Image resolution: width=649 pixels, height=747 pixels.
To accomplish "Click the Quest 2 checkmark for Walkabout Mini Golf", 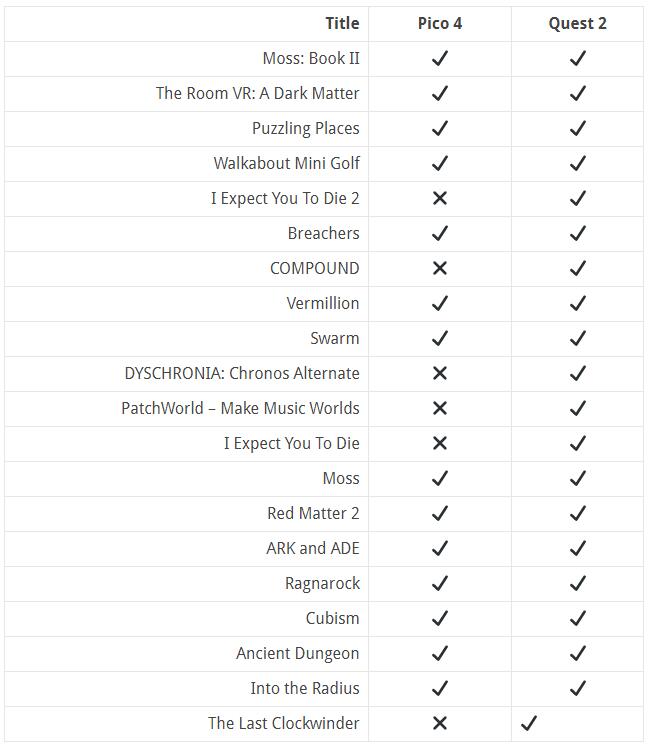I will (x=577, y=164).
